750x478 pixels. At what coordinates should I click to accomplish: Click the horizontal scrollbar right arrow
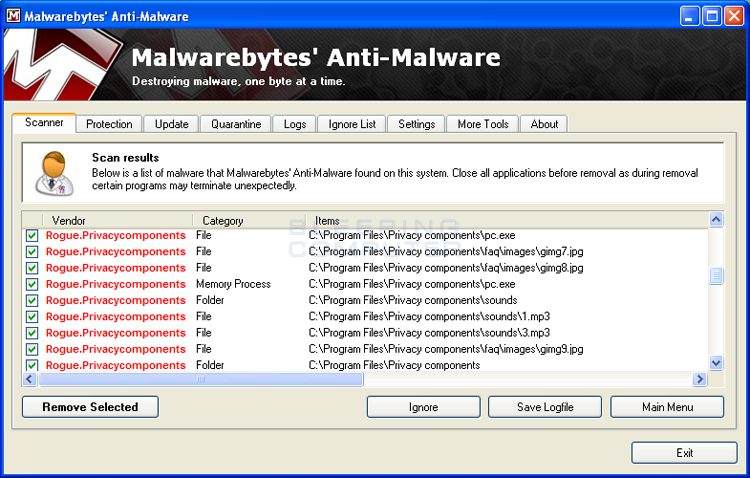click(700, 379)
